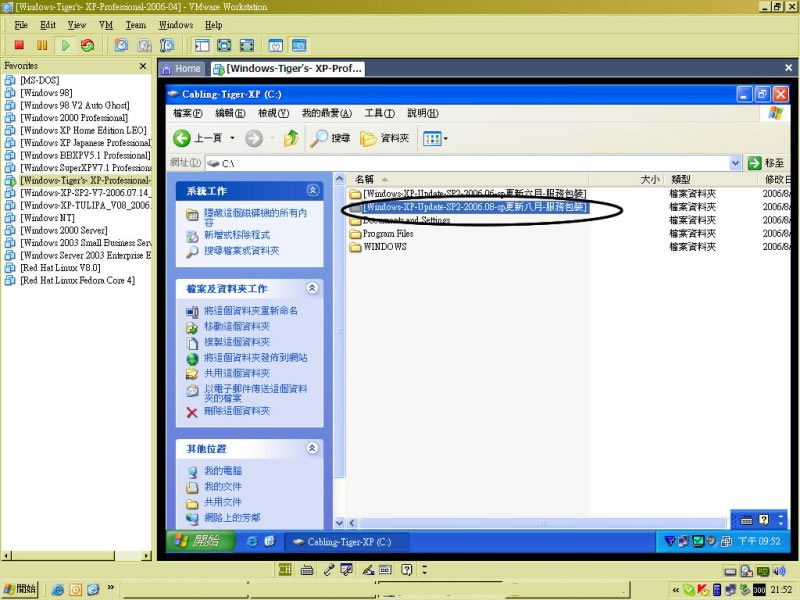Screen dimensions: 800x600
Task: Open the Windows menu in VMware
Action: [176, 25]
